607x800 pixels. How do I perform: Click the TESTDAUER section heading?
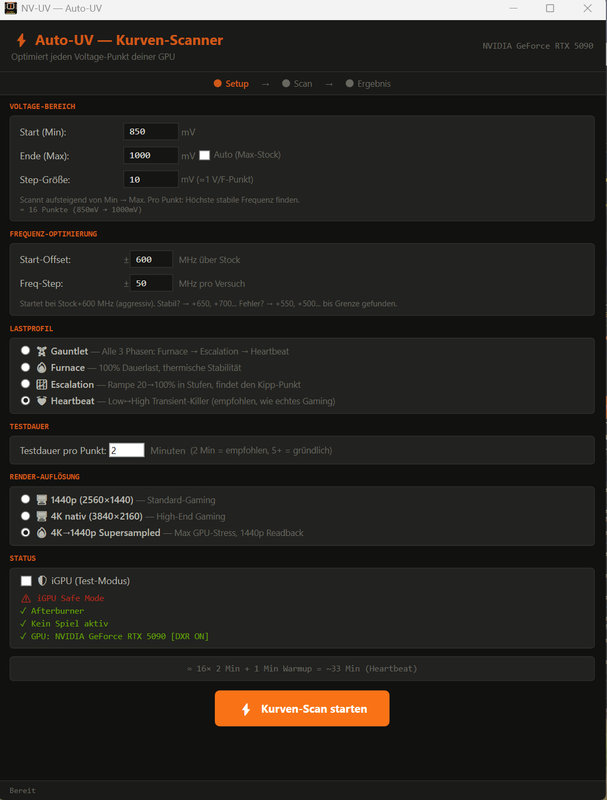(29, 426)
